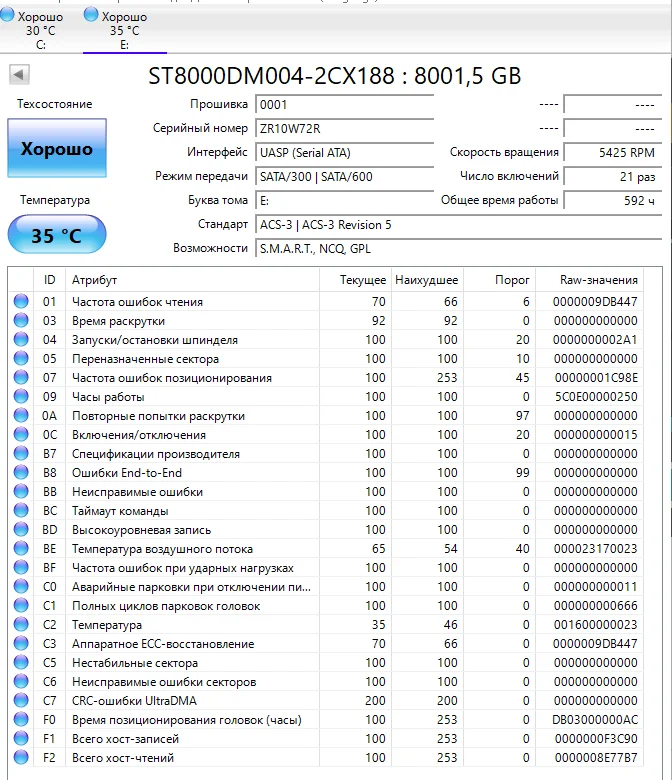Viewport: 672px width, 780px height.
Task: Click the transfer mode field SATA/300 | SATA/600
Action: click(344, 177)
